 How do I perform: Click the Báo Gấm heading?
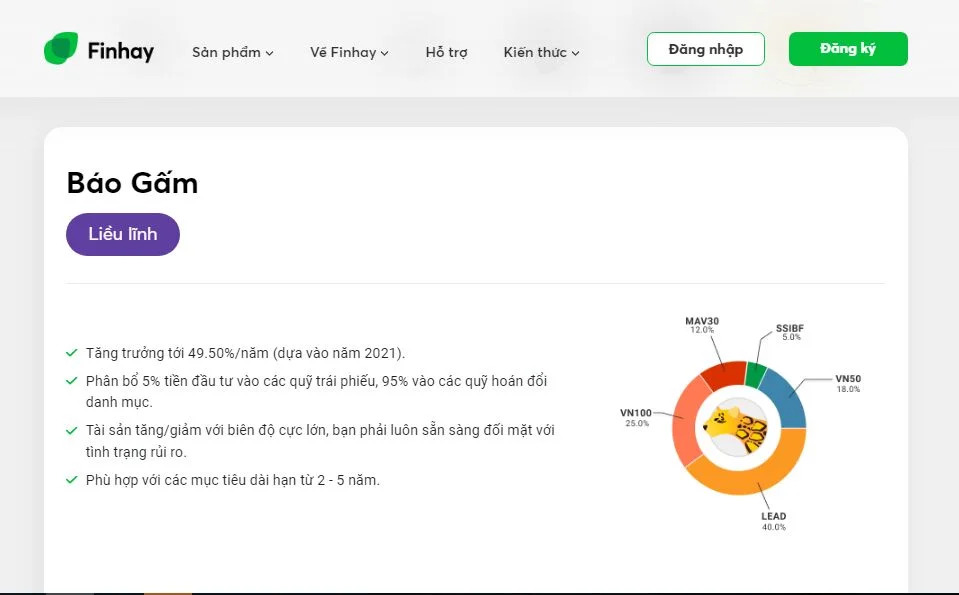pyautogui.click(x=132, y=183)
